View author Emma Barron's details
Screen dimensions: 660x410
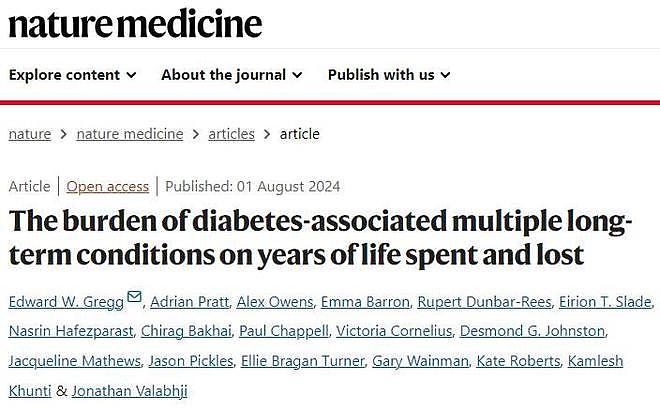coord(365,302)
